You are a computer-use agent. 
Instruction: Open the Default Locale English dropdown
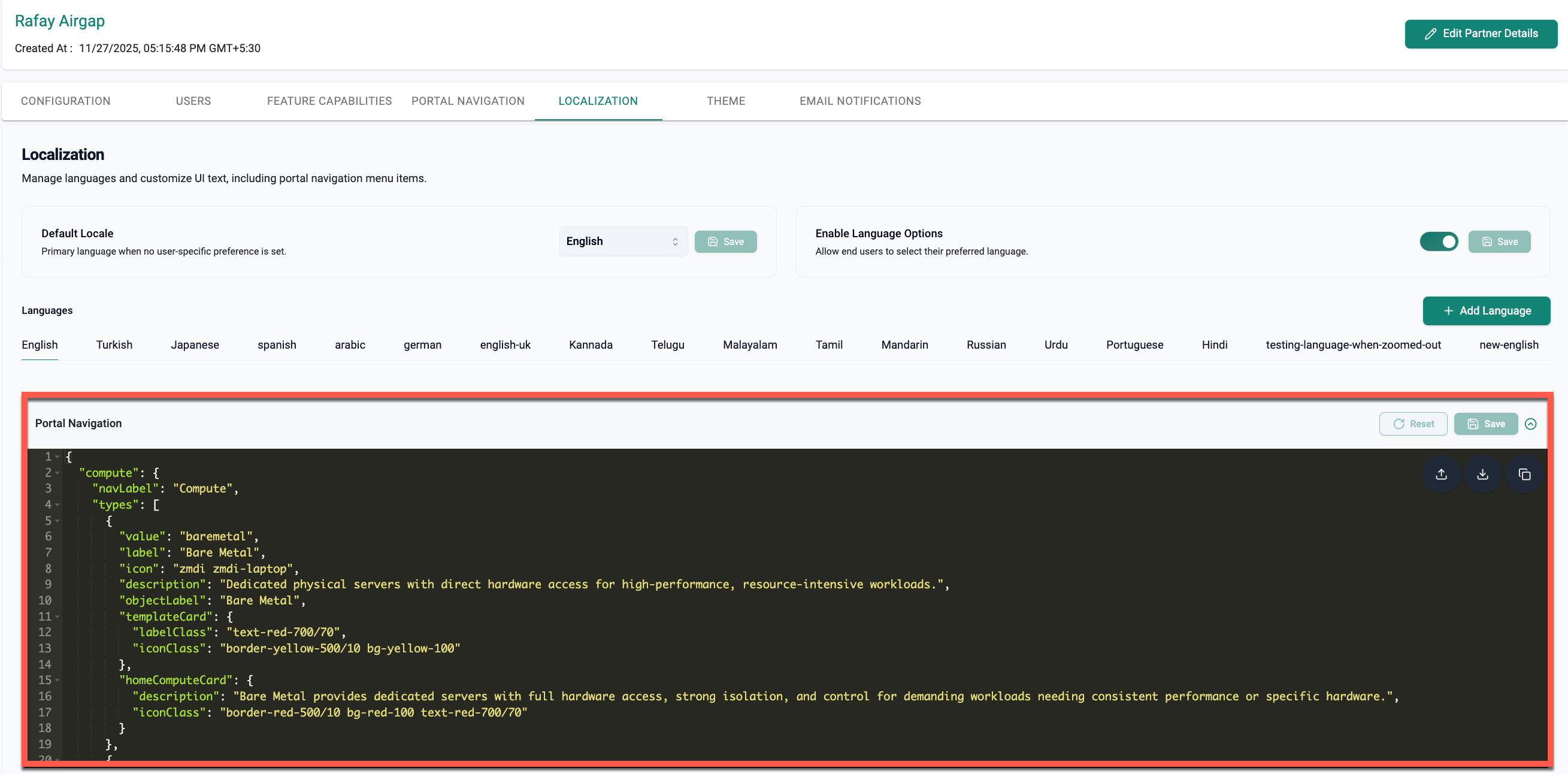pos(623,242)
